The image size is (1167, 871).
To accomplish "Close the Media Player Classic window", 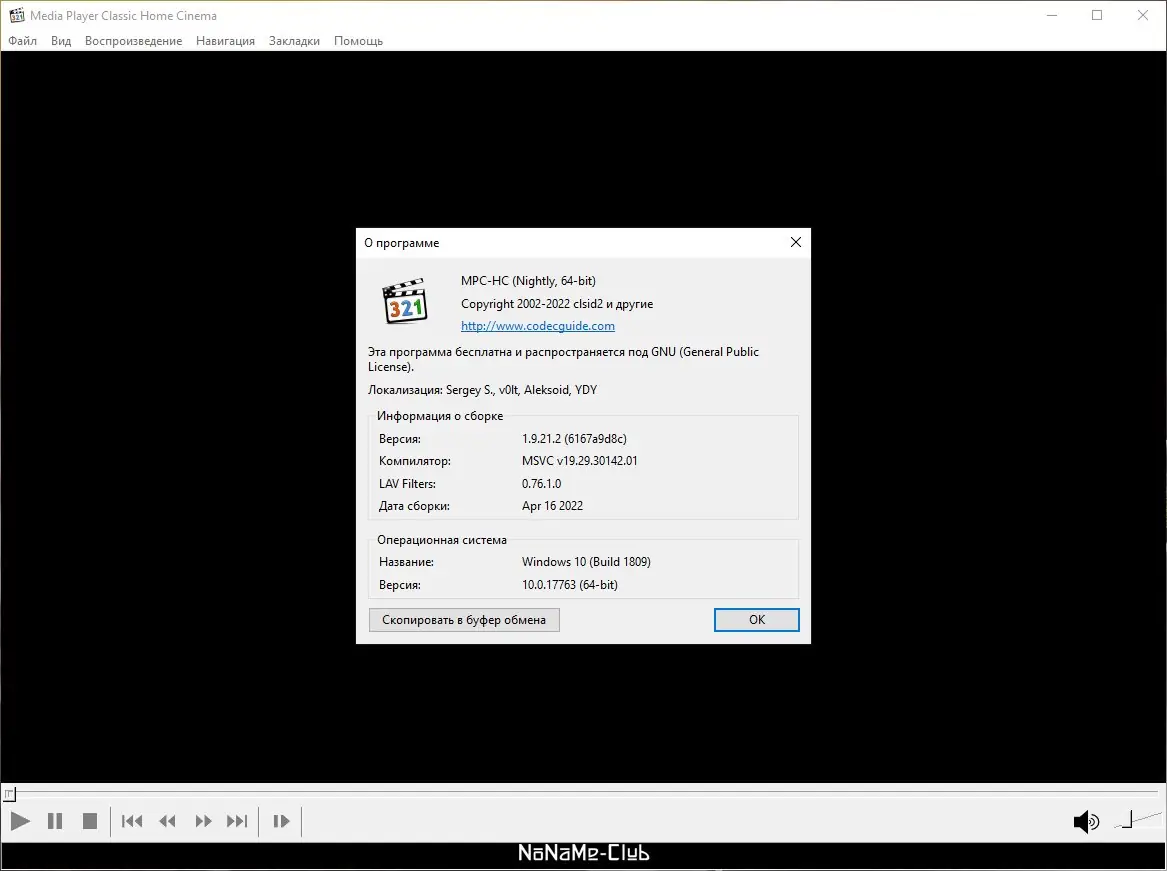I will [1143, 15].
